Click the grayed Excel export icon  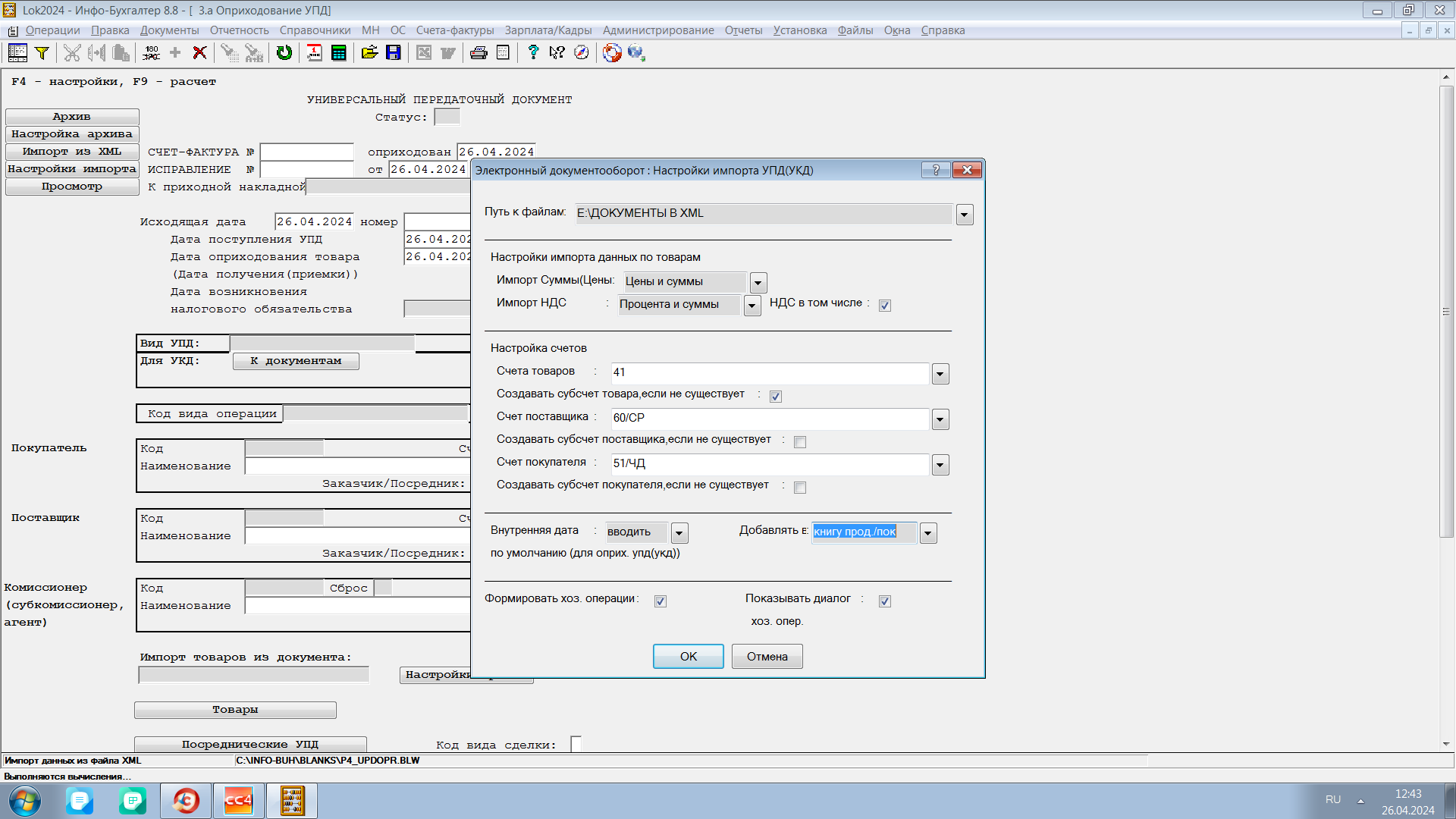(x=424, y=52)
